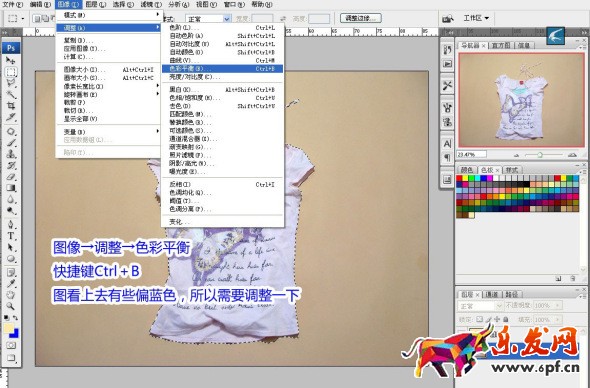
Task: Select the Magic Wand tool
Action: [11, 94]
